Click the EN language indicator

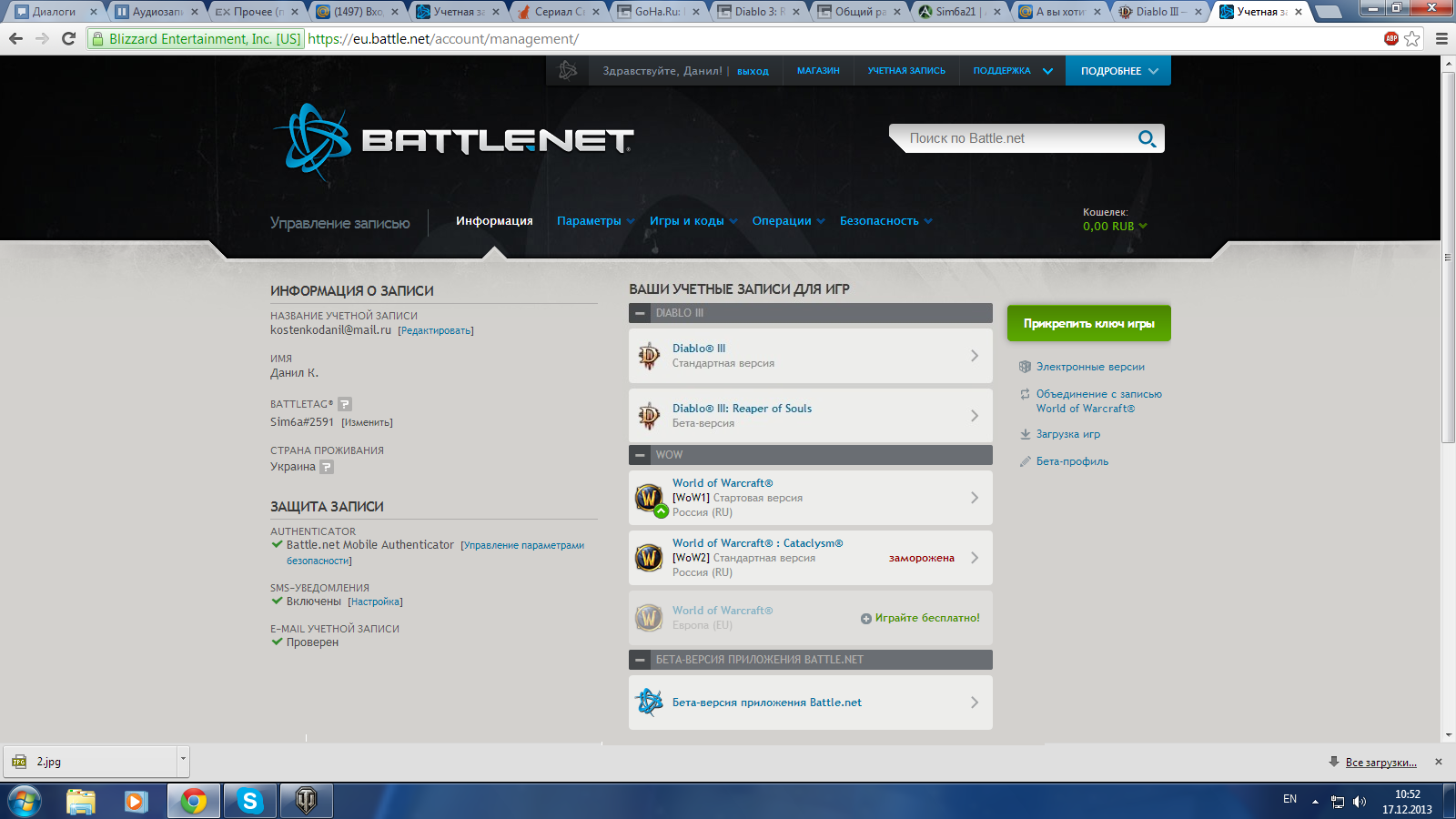click(x=1289, y=799)
